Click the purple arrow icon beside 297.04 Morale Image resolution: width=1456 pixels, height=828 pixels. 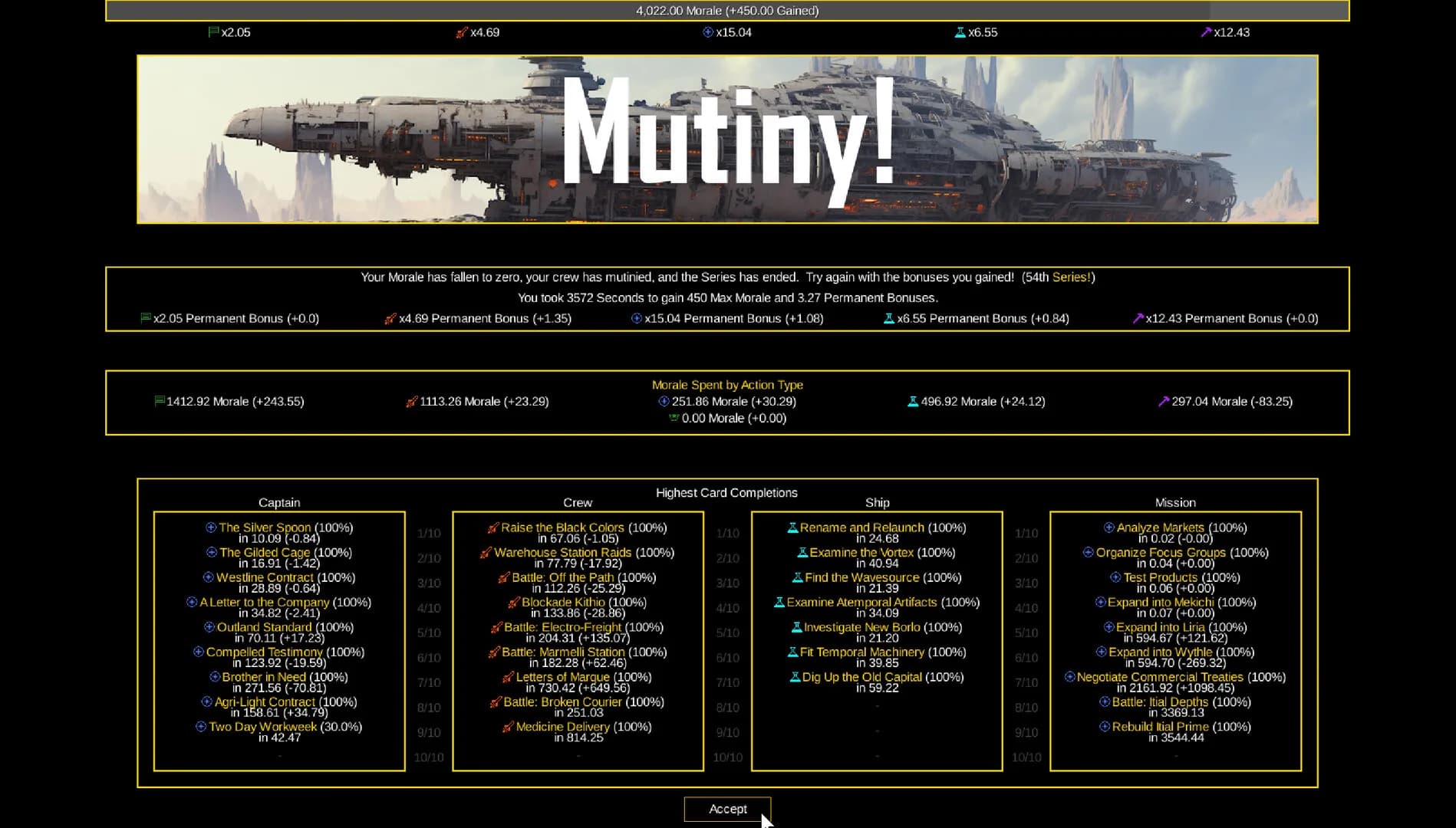[x=1164, y=401]
